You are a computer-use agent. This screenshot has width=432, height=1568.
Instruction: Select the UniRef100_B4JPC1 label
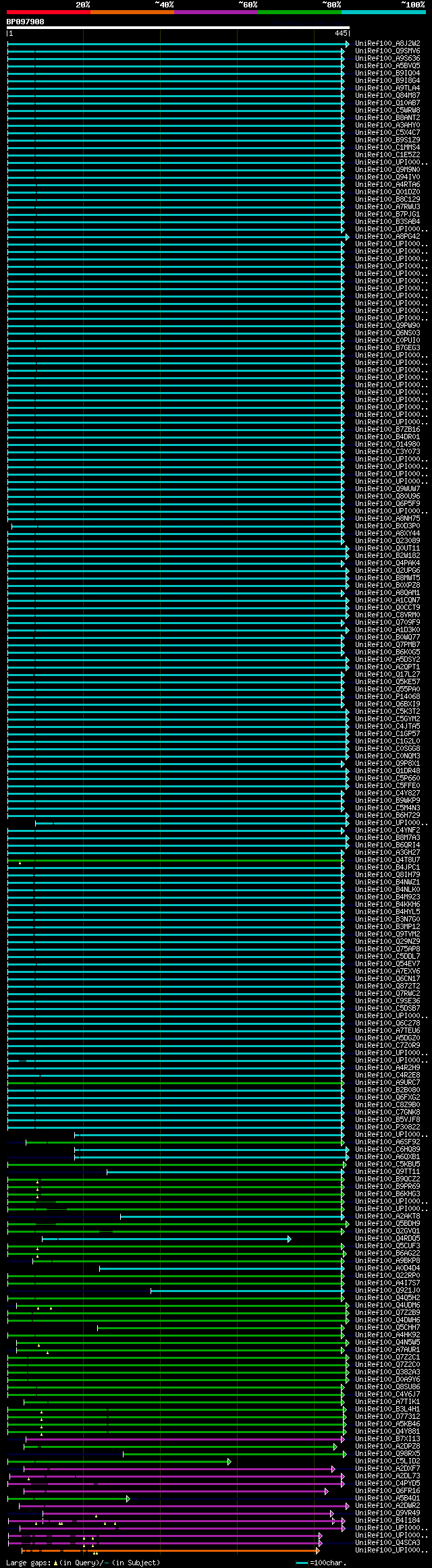(x=387, y=868)
